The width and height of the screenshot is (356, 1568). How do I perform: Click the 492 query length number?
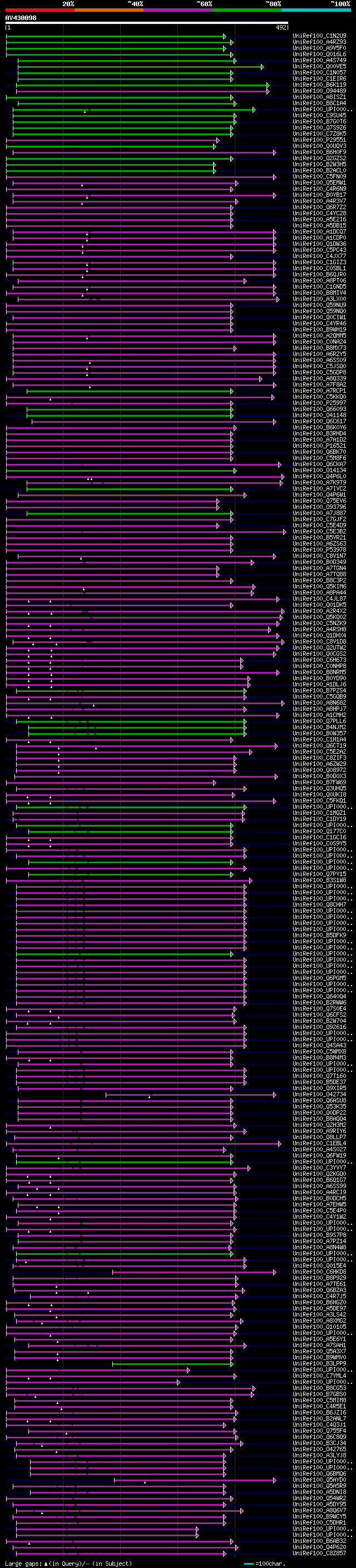tap(280, 27)
